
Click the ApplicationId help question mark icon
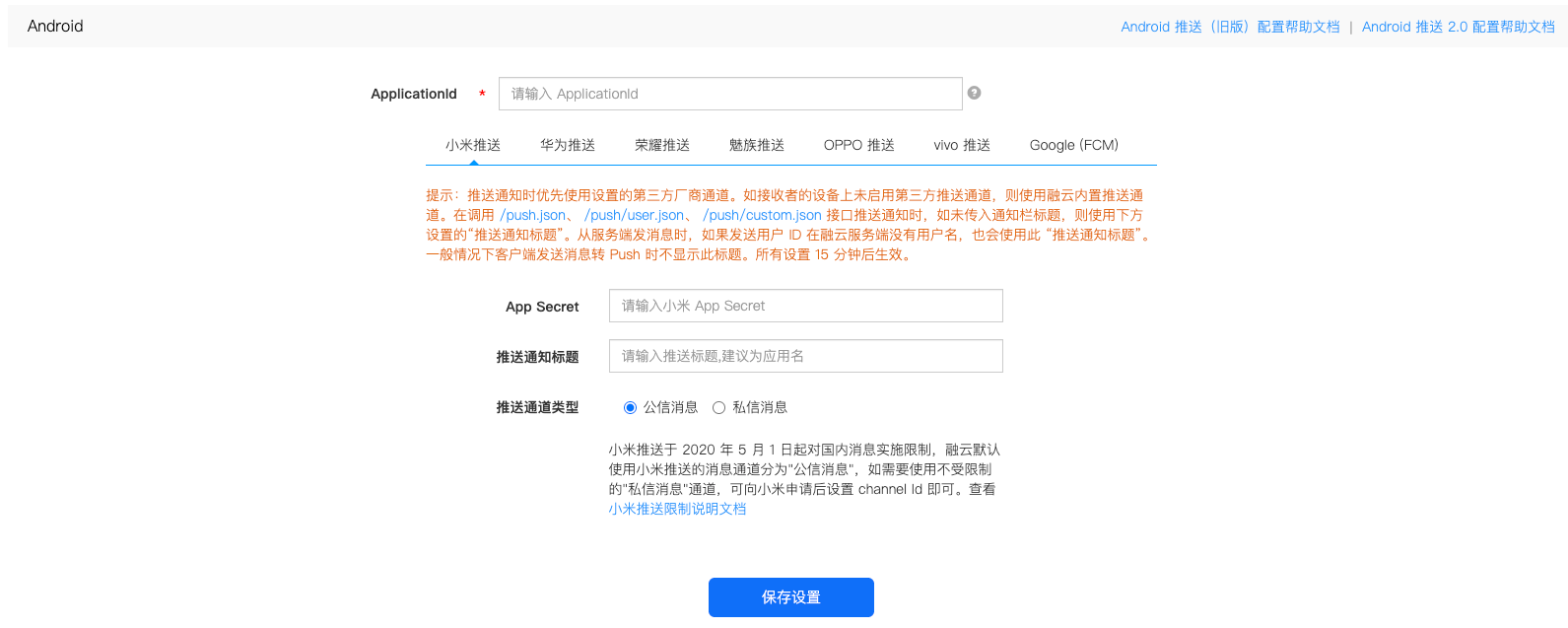click(974, 93)
